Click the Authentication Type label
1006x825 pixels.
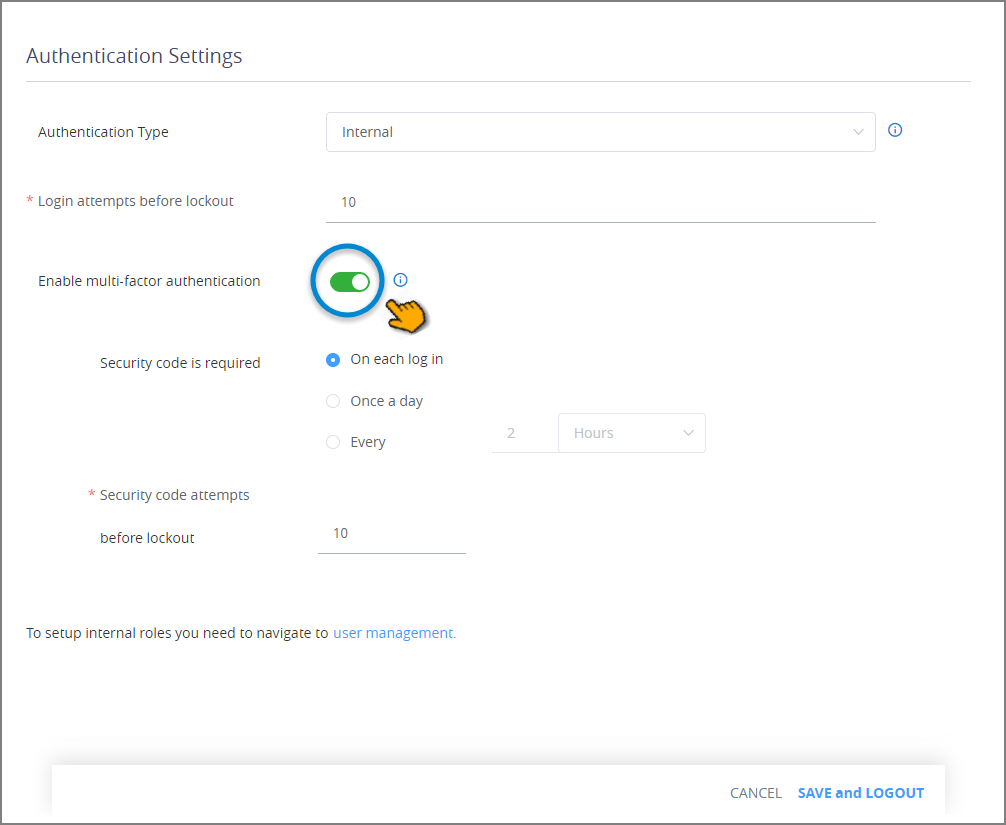pyautogui.click(x=103, y=132)
